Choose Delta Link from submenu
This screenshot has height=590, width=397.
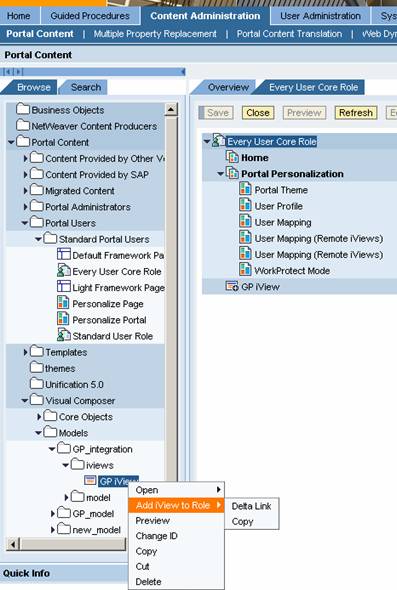(251, 506)
